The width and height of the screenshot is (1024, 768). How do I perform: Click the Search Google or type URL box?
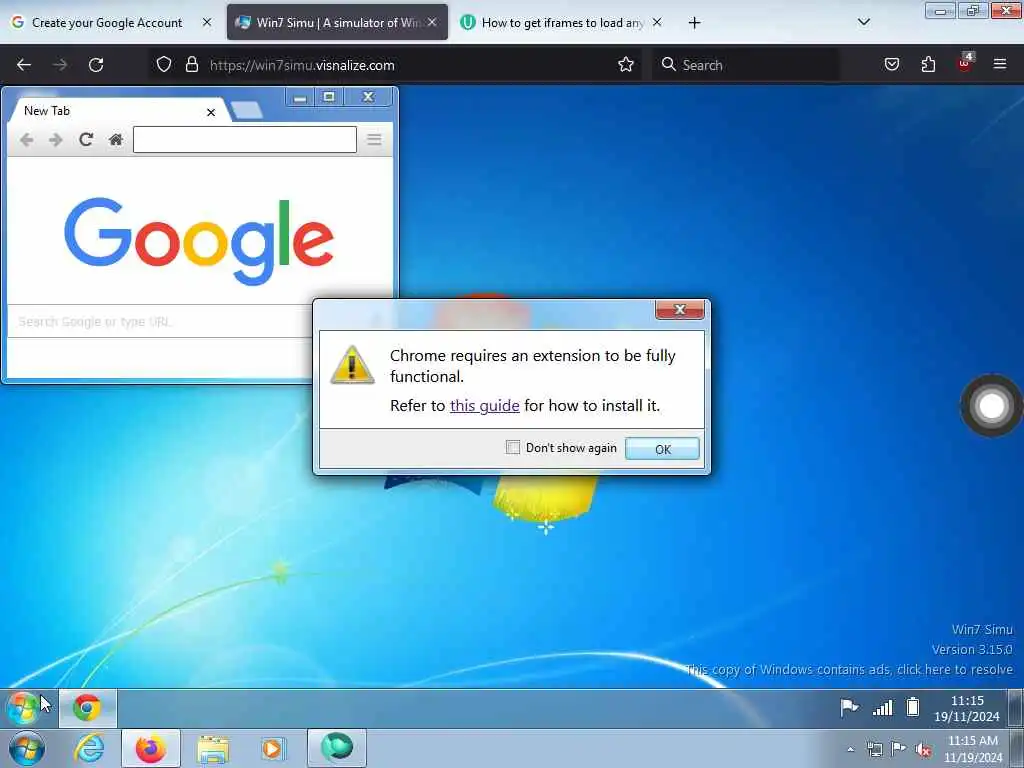point(159,321)
